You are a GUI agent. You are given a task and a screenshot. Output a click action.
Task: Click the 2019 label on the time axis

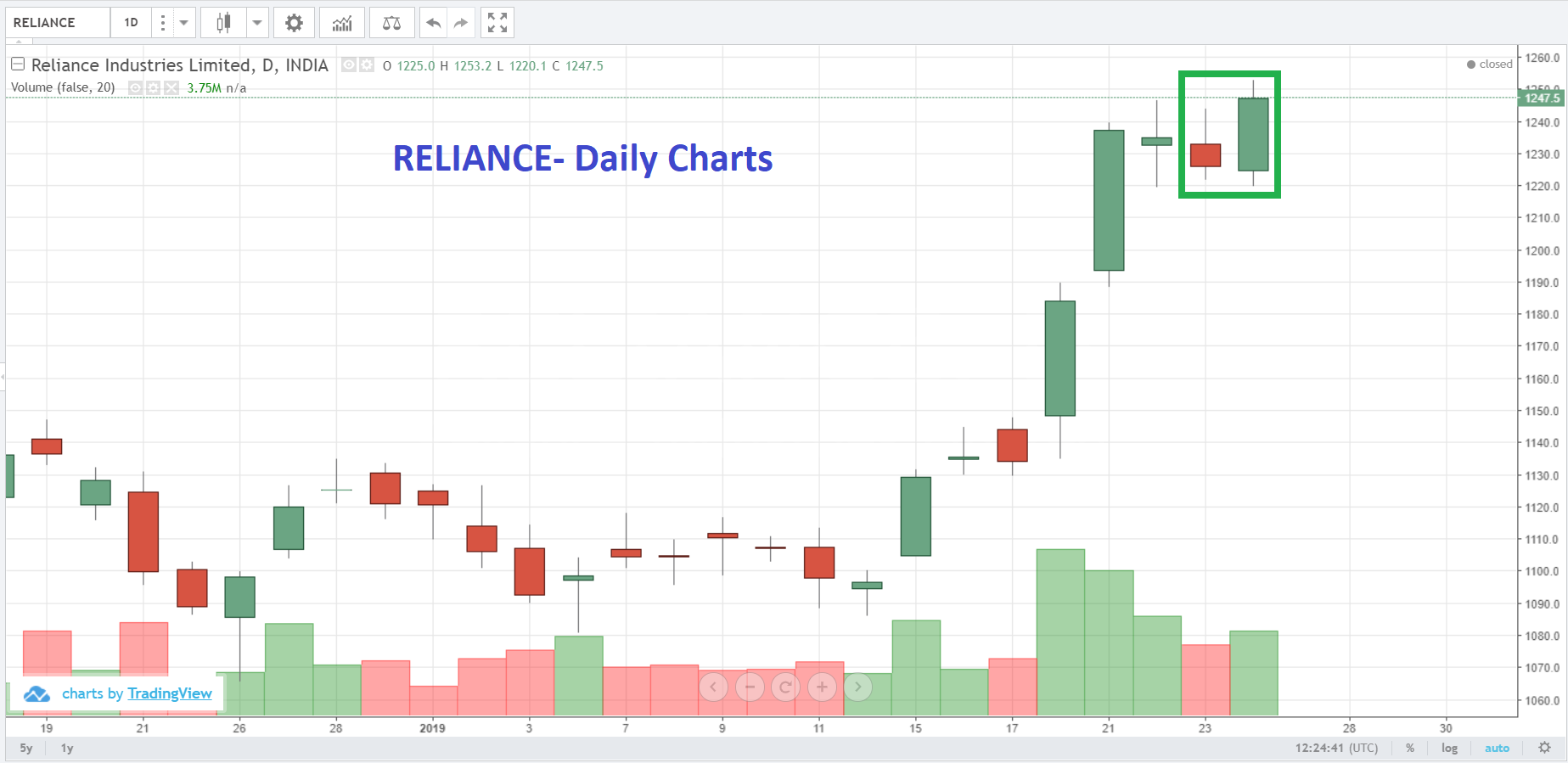[x=432, y=727]
